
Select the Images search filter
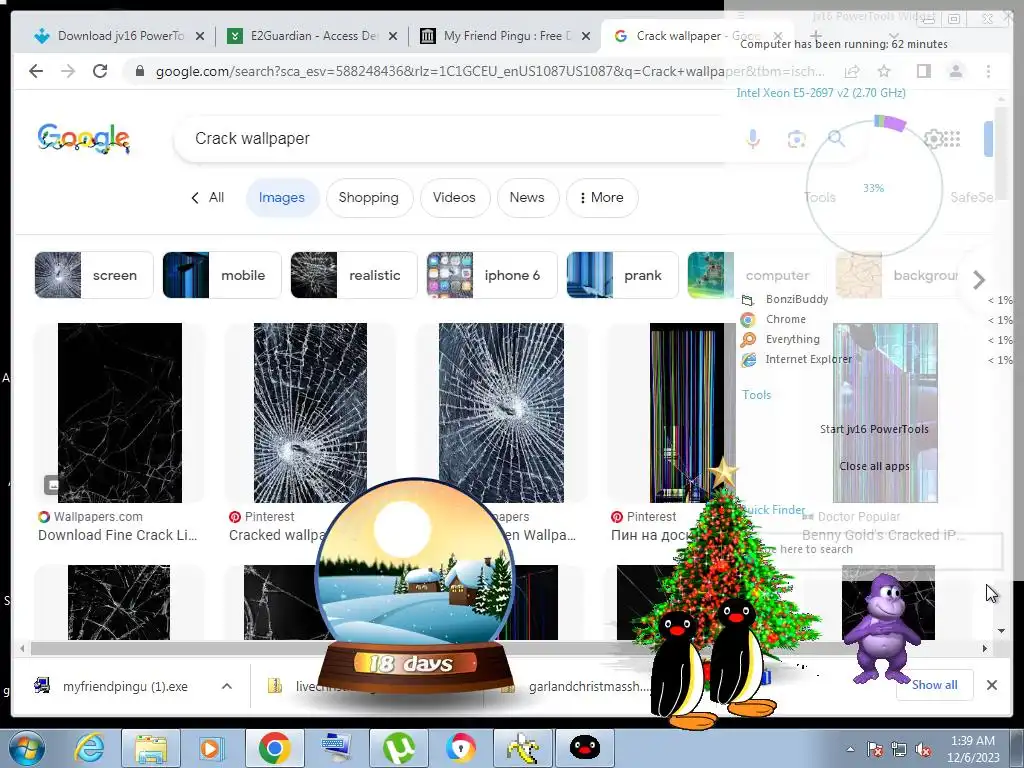point(281,197)
